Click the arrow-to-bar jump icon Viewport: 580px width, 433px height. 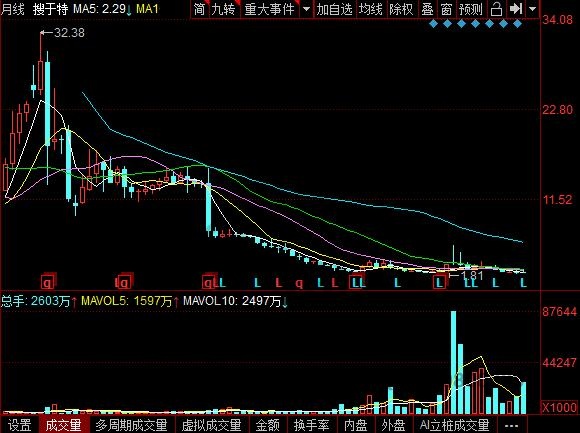pyautogui.click(x=515, y=9)
